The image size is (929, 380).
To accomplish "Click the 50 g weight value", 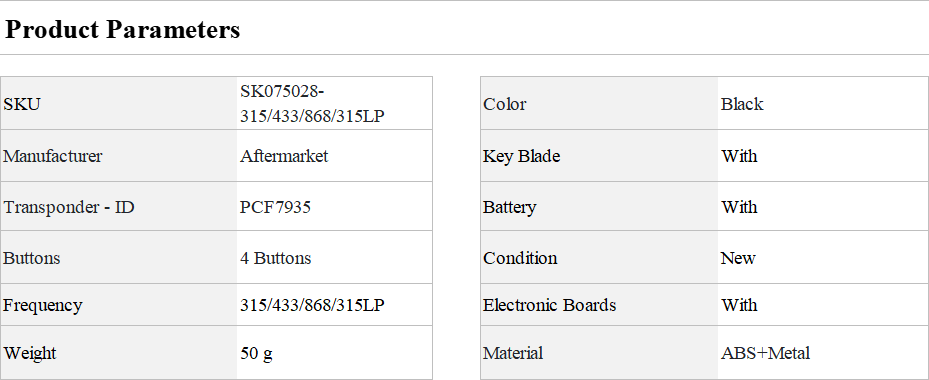I will 257,353.
